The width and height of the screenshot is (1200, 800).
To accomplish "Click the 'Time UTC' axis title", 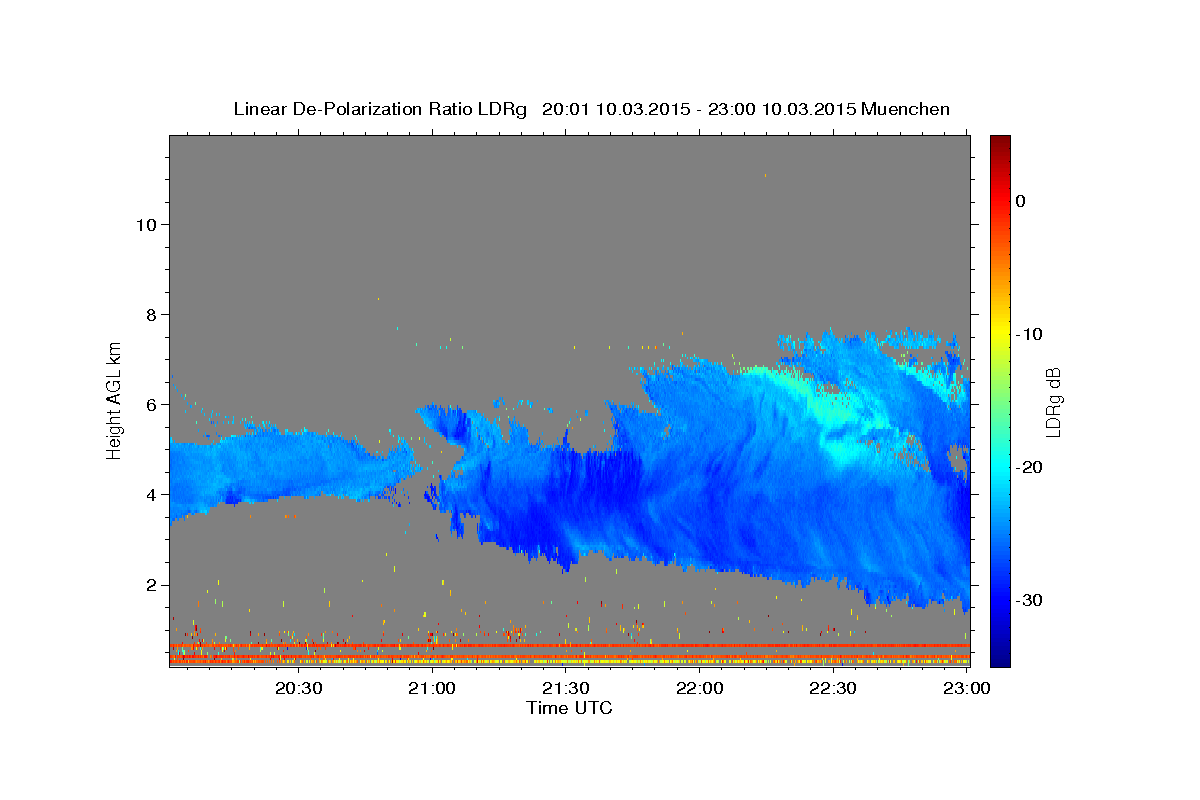I will point(569,708).
